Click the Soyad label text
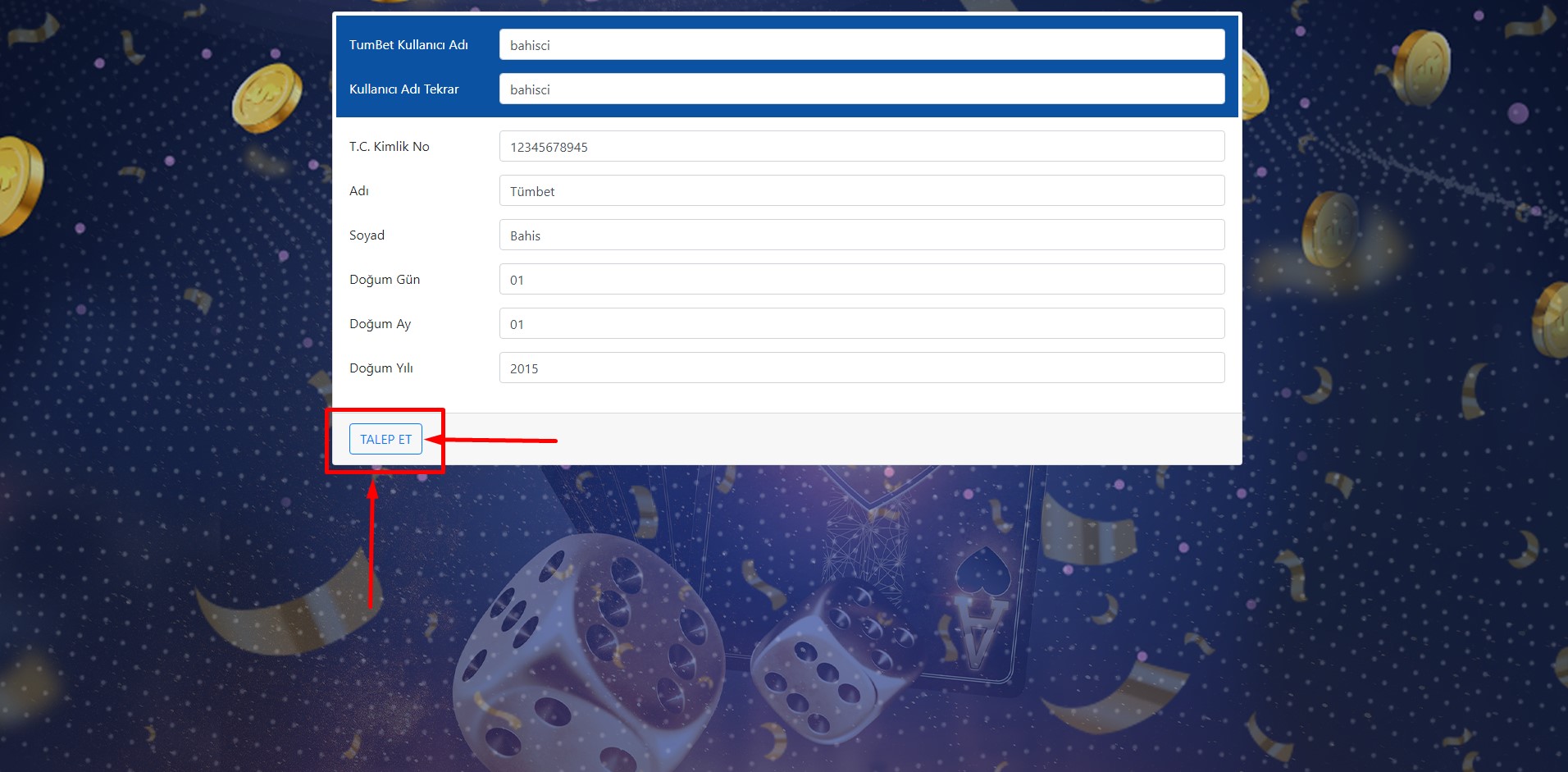 pyautogui.click(x=367, y=235)
